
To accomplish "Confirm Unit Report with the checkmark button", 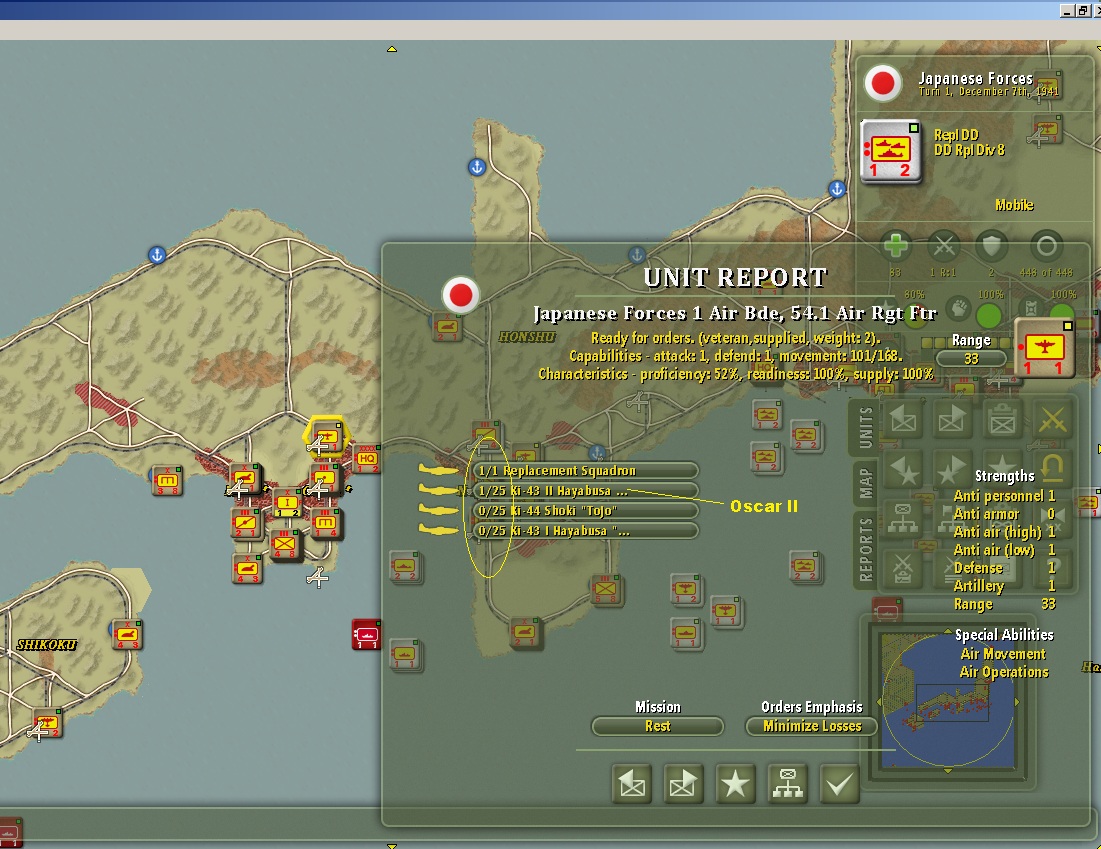I will [x=839, y=784].
